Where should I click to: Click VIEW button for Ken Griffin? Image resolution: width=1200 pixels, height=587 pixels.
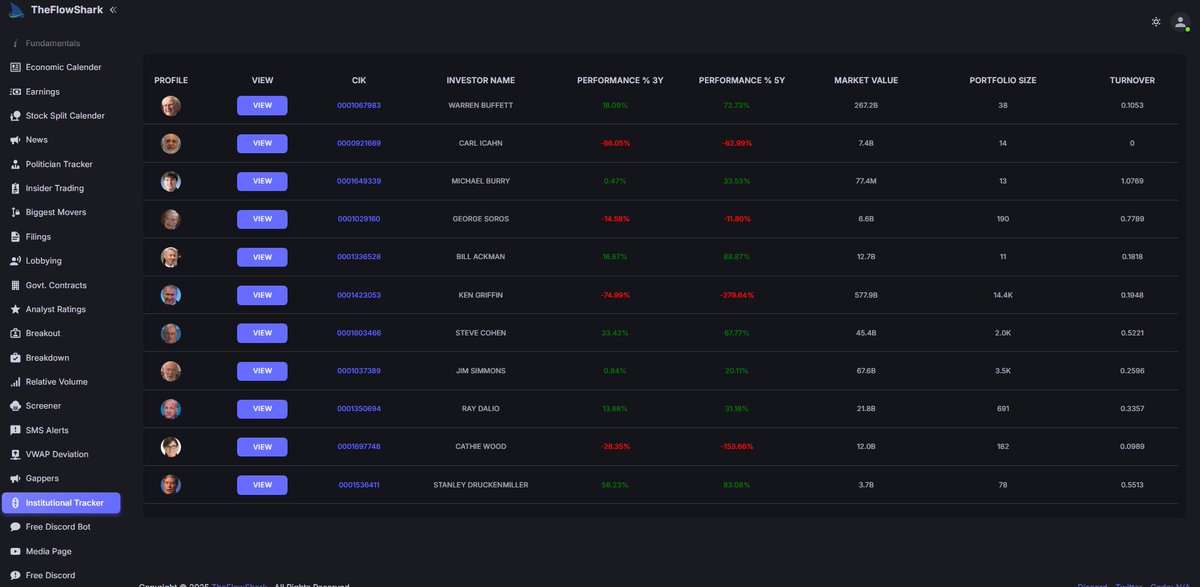(x=262, y=295)
